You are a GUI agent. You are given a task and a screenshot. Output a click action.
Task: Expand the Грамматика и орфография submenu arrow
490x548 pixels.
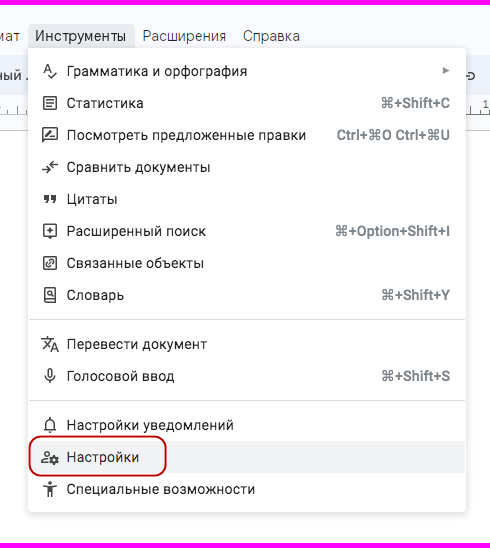[x=446, y=71]
